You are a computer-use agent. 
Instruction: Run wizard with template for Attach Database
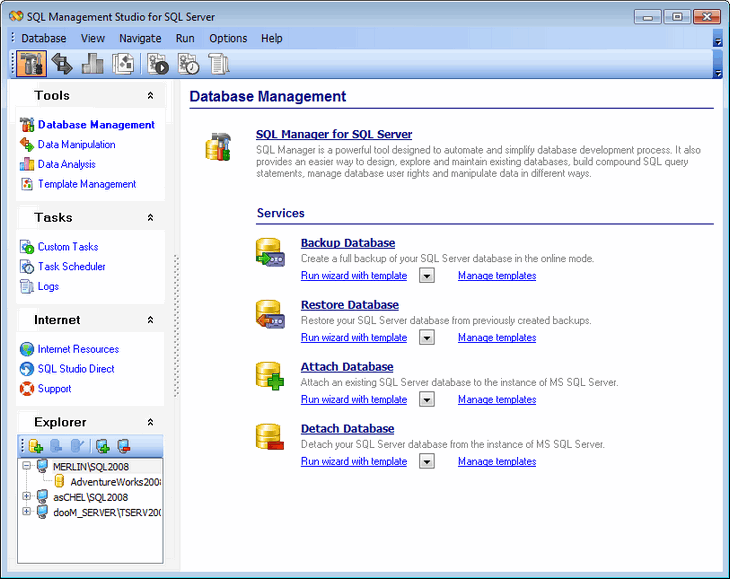[354, 399]
